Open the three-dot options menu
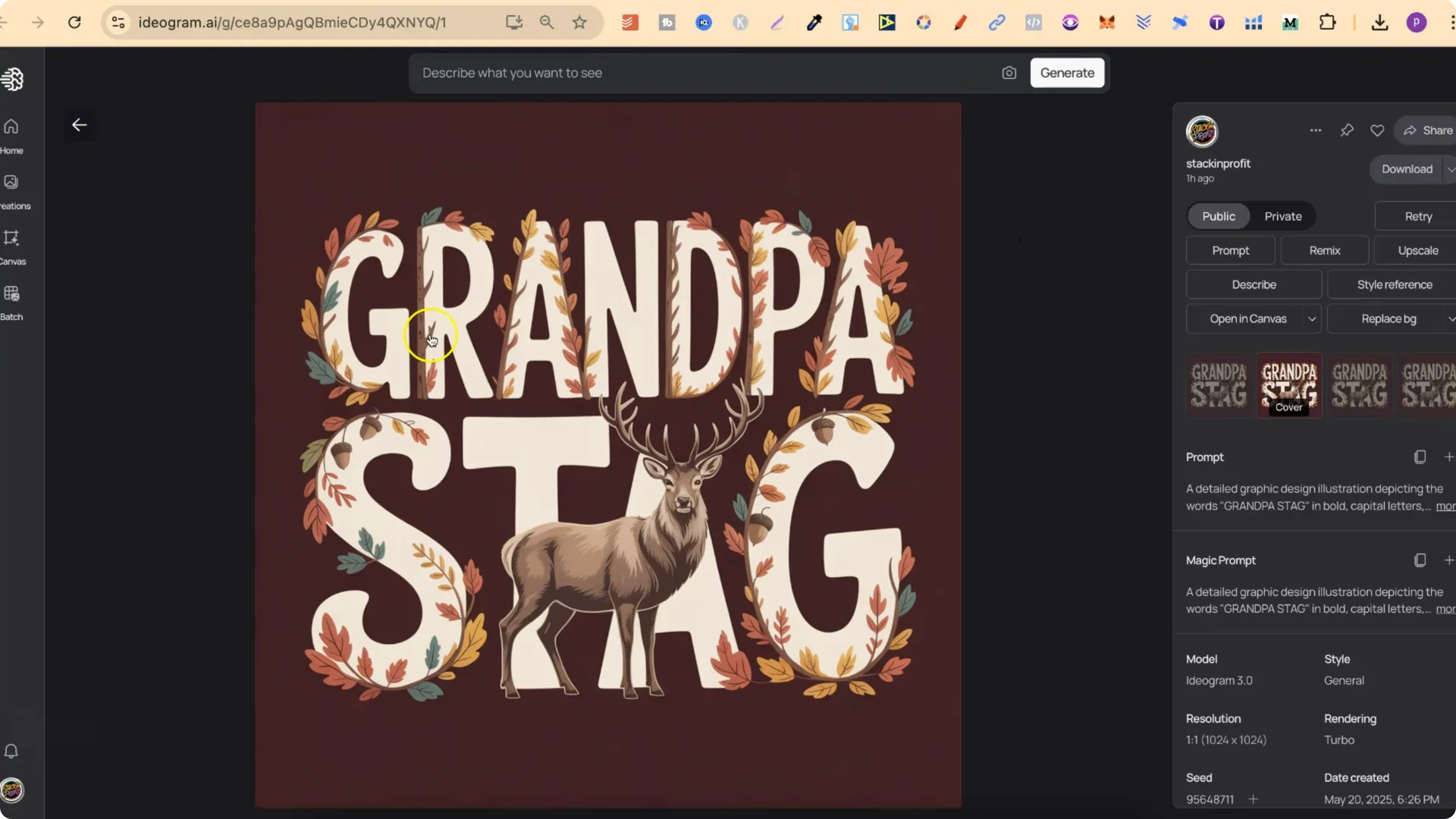 click(1316, 130)
